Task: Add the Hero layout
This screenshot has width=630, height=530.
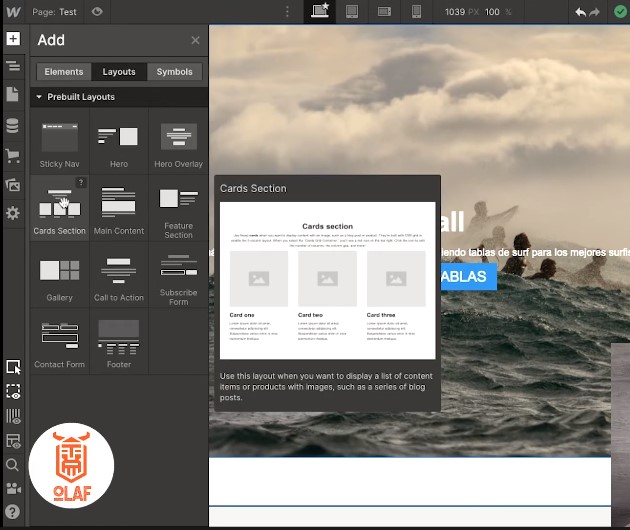Action: pyautogui.click(x=119, y=141)
